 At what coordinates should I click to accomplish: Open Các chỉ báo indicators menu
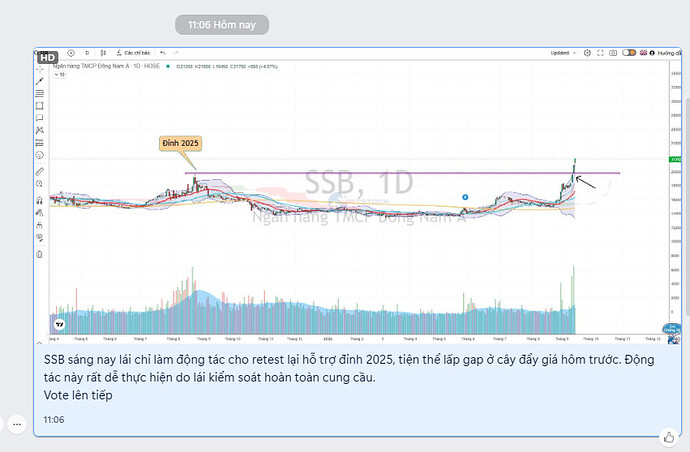pos(133,53)
